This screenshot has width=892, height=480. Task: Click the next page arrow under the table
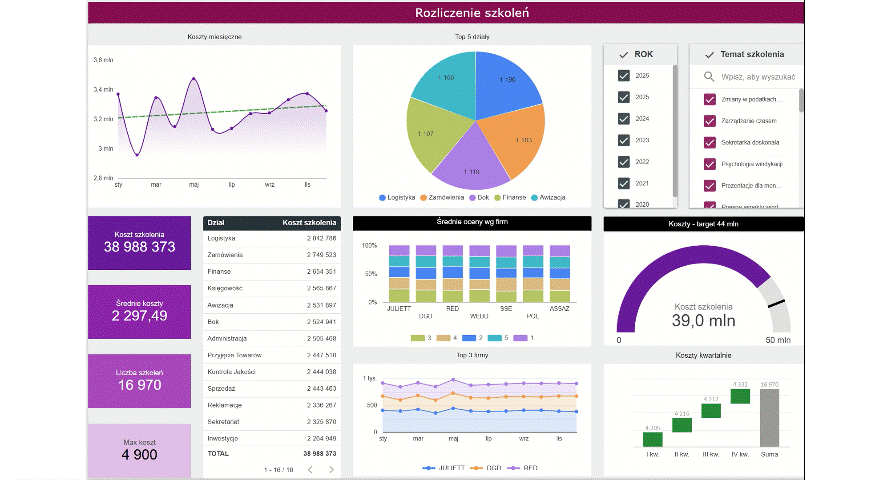click(x=330, y=469)
